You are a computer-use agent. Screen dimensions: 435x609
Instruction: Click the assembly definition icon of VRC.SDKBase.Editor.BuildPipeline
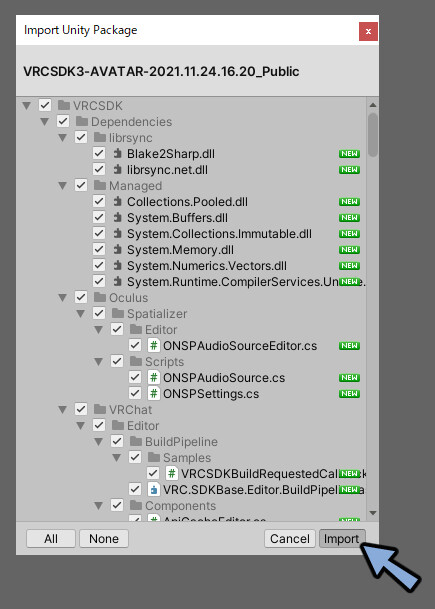tap(154, 489)
